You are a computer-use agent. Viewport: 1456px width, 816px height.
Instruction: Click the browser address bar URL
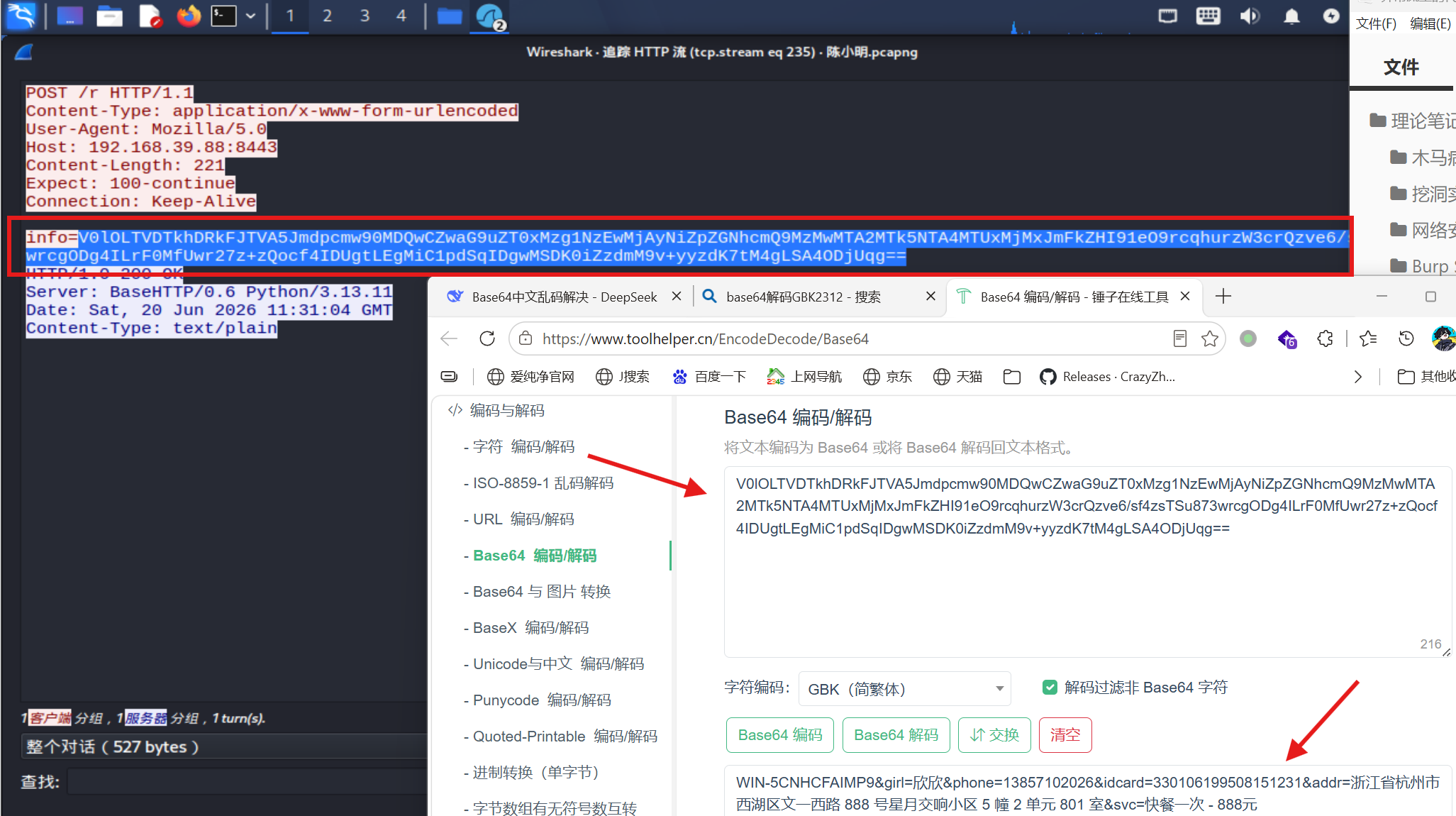pyautogui.click(x=706, y=339)
